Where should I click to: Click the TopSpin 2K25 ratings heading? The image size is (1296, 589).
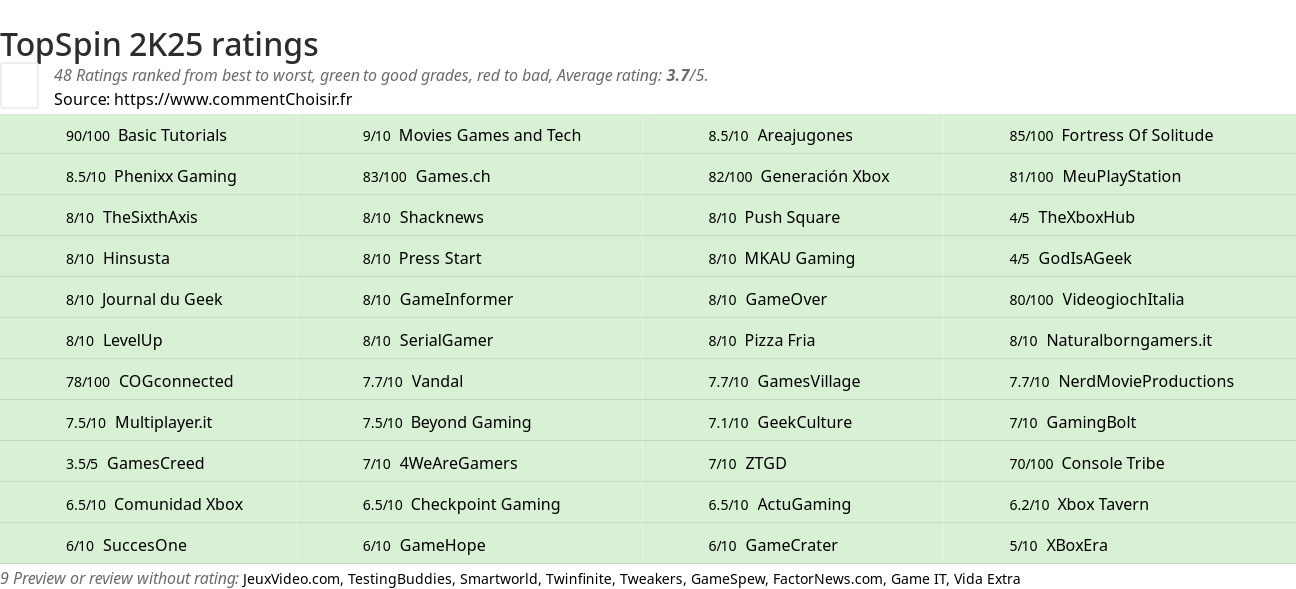tap(159, 44)
